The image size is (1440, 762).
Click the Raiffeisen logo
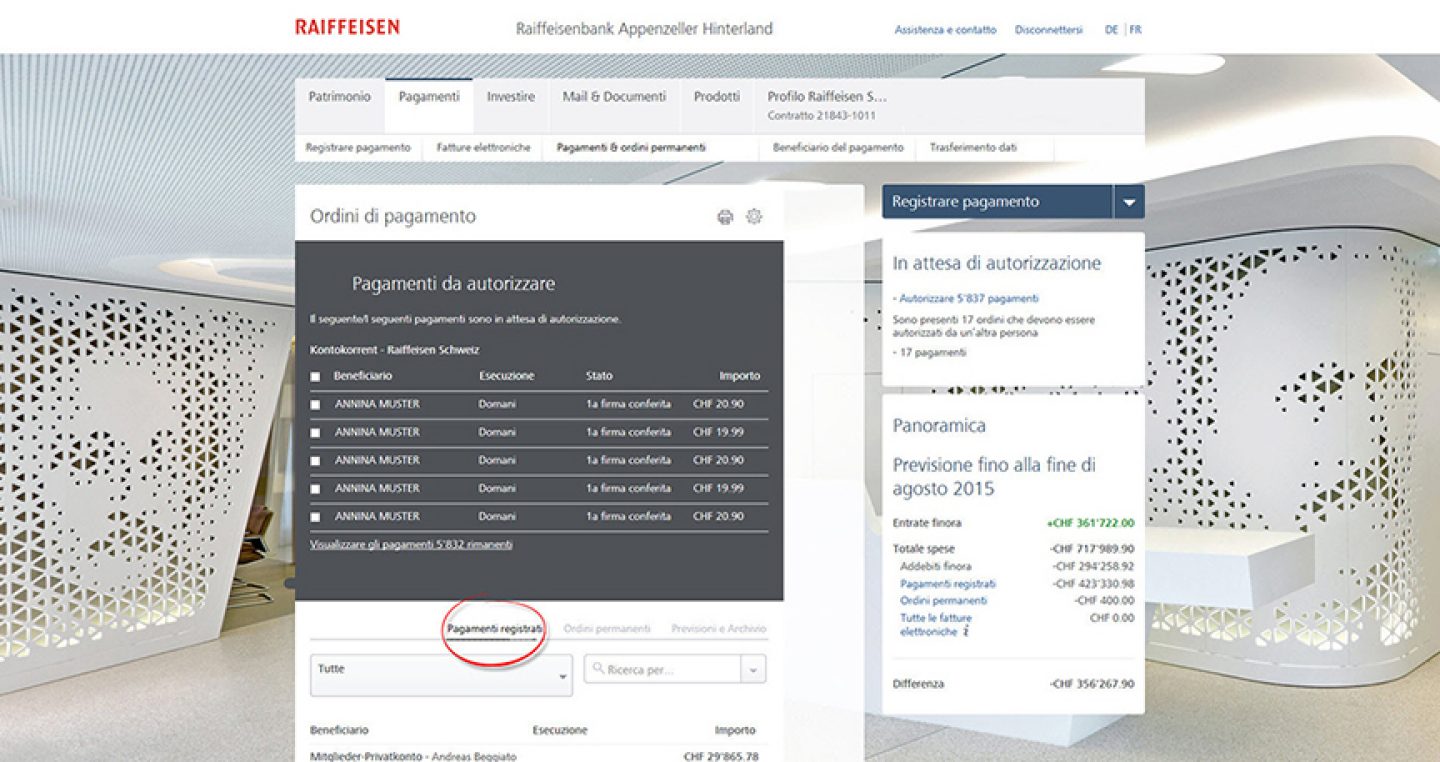(347, 27)
